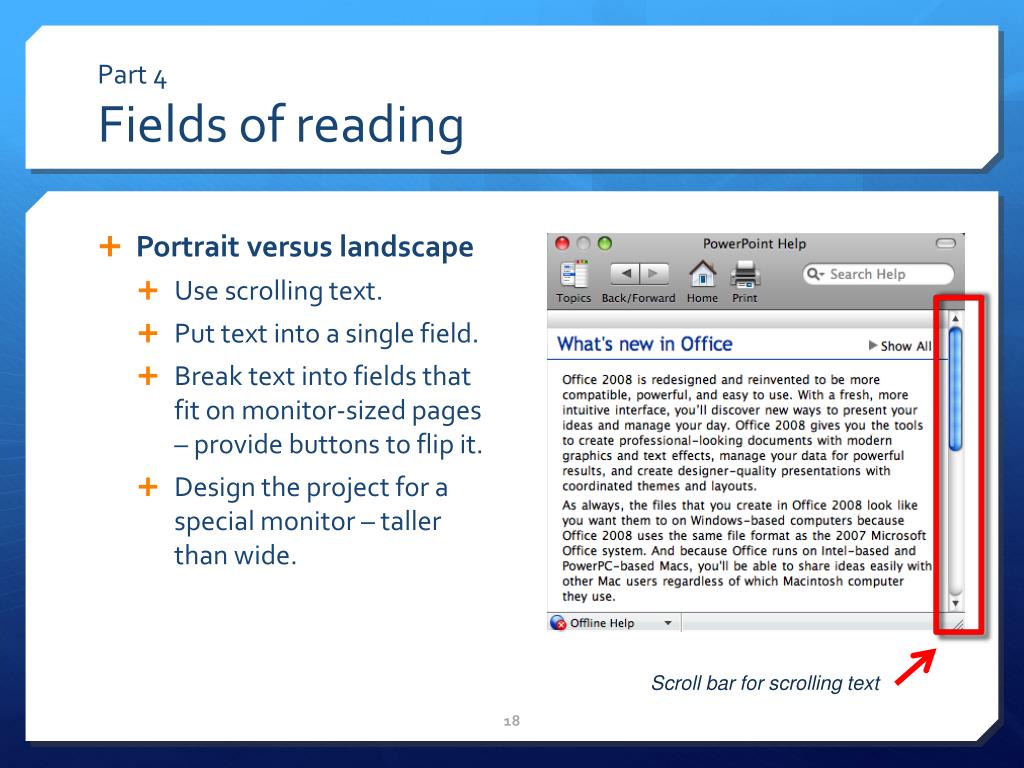The width and height of the screenshot is (1024, 768).
Task: Click the Fields of reading title
Action: tap(281, 124)
